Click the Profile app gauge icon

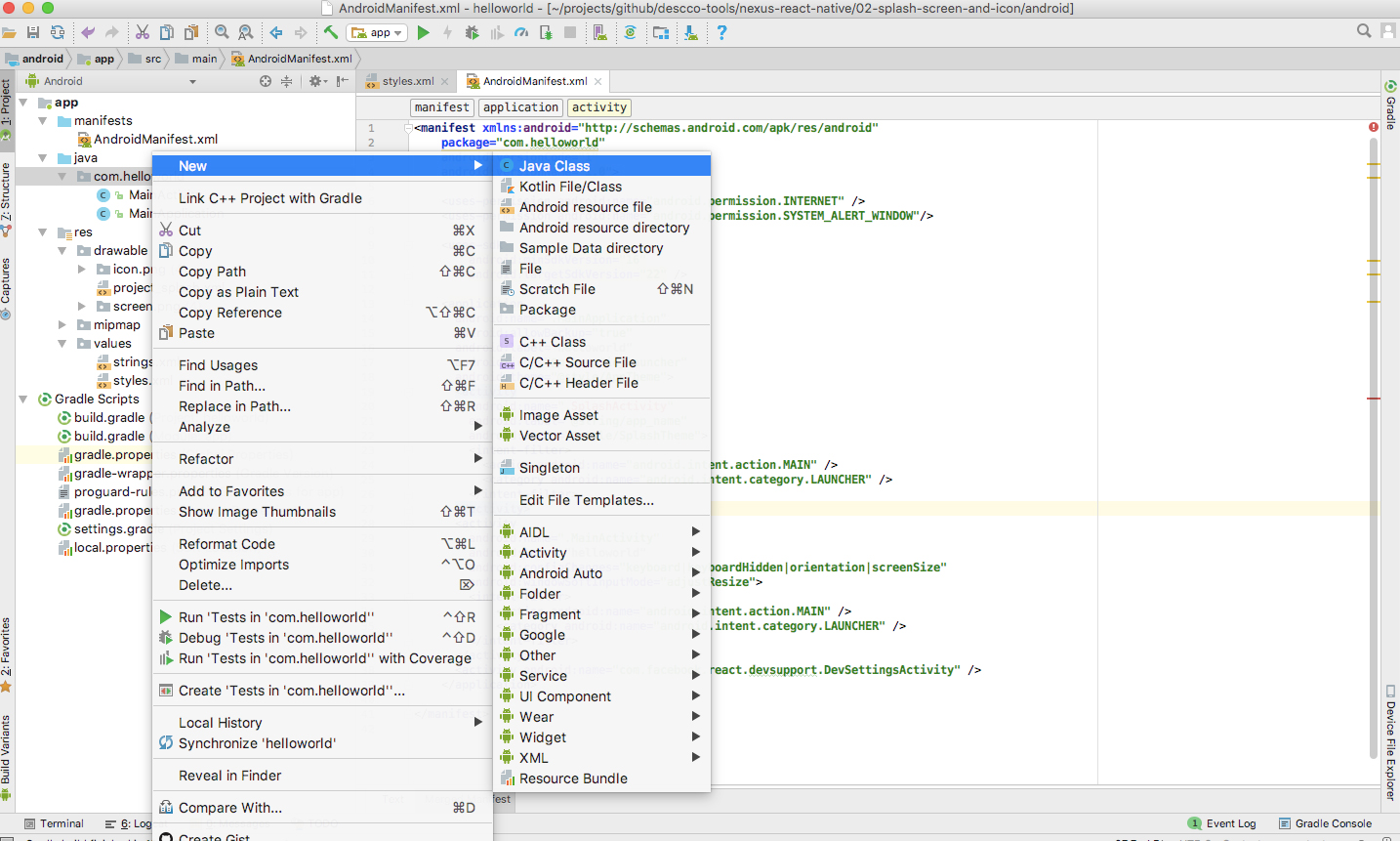(521, 32)
